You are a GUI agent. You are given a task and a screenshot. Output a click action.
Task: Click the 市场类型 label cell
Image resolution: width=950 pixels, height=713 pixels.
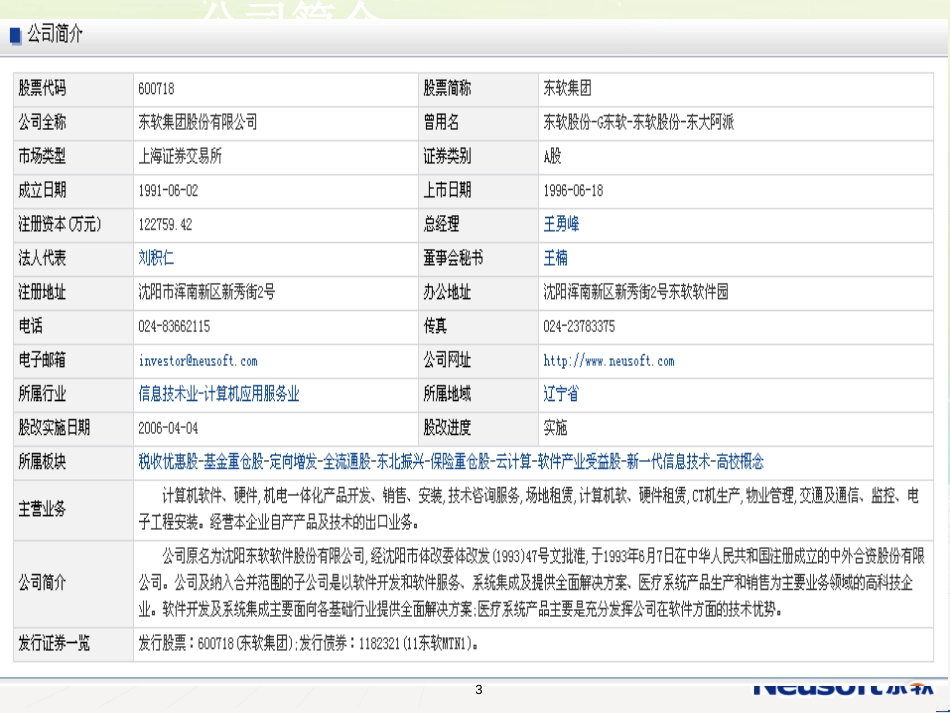(73, 157)
